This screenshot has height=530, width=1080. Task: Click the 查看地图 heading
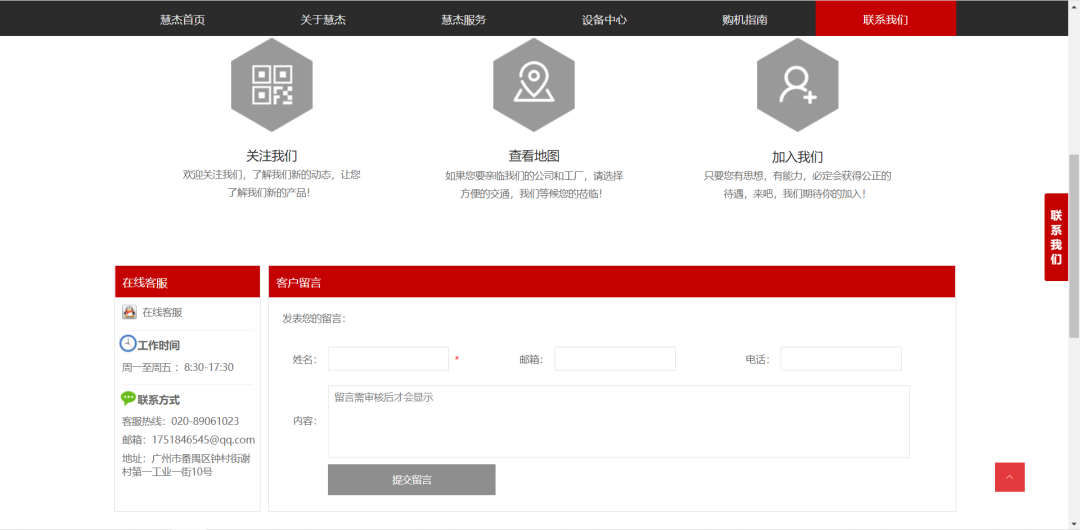[x=534, y=156]
